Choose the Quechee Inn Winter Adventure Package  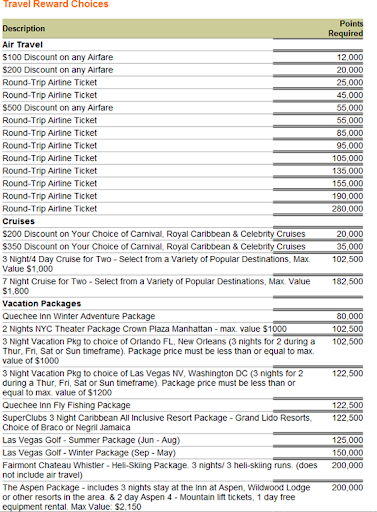pyautogui.click(x=79, y=316)
